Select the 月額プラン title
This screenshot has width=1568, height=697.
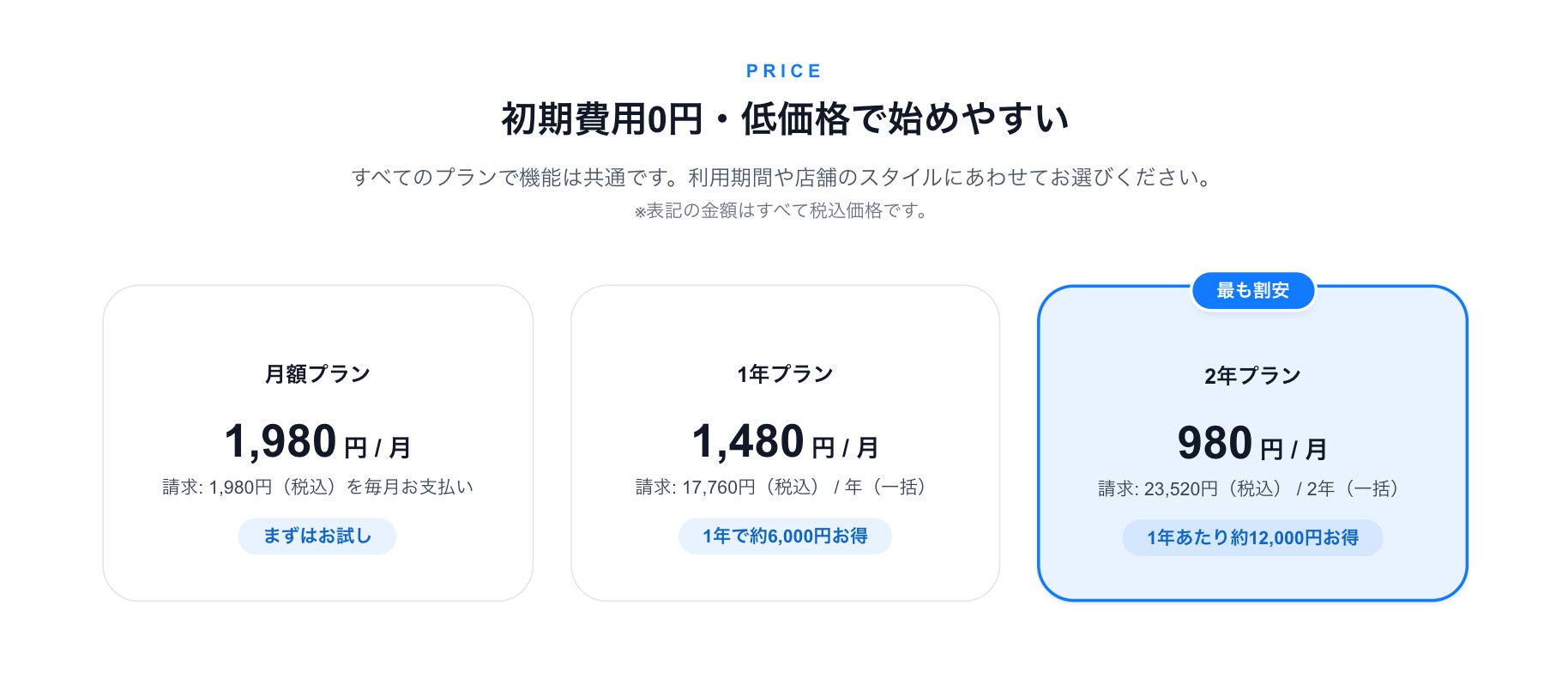click(x=317, y=374)
